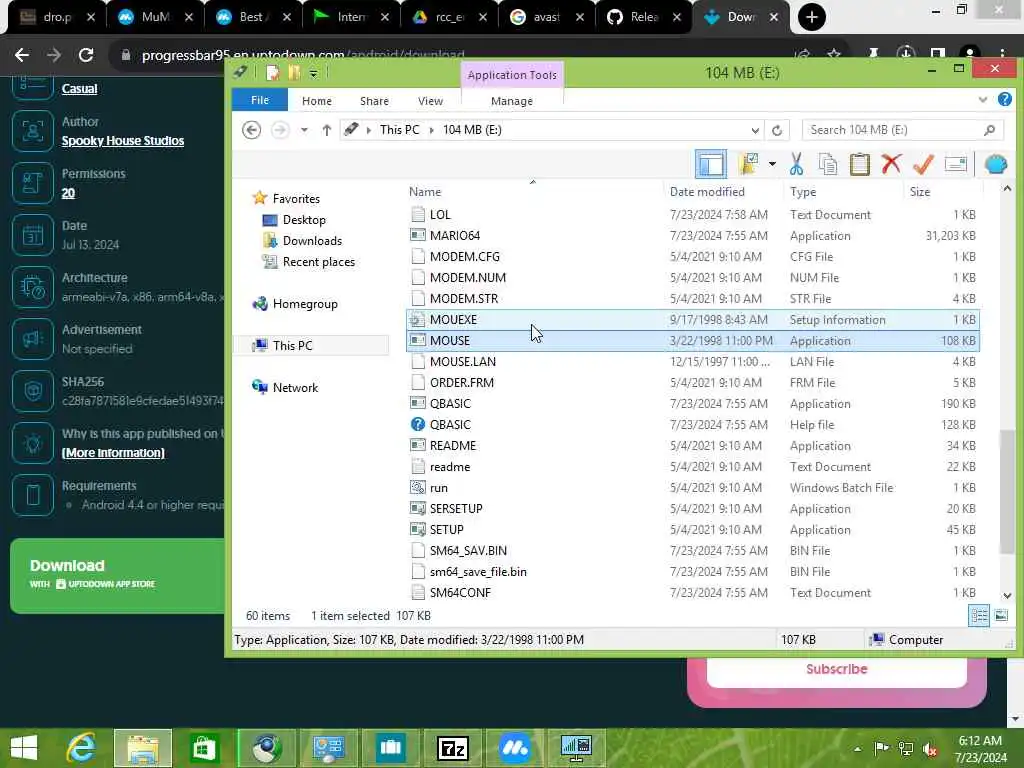
Task: Click the blue shell icon in Explorer toolbar
Action: [996, 165]
